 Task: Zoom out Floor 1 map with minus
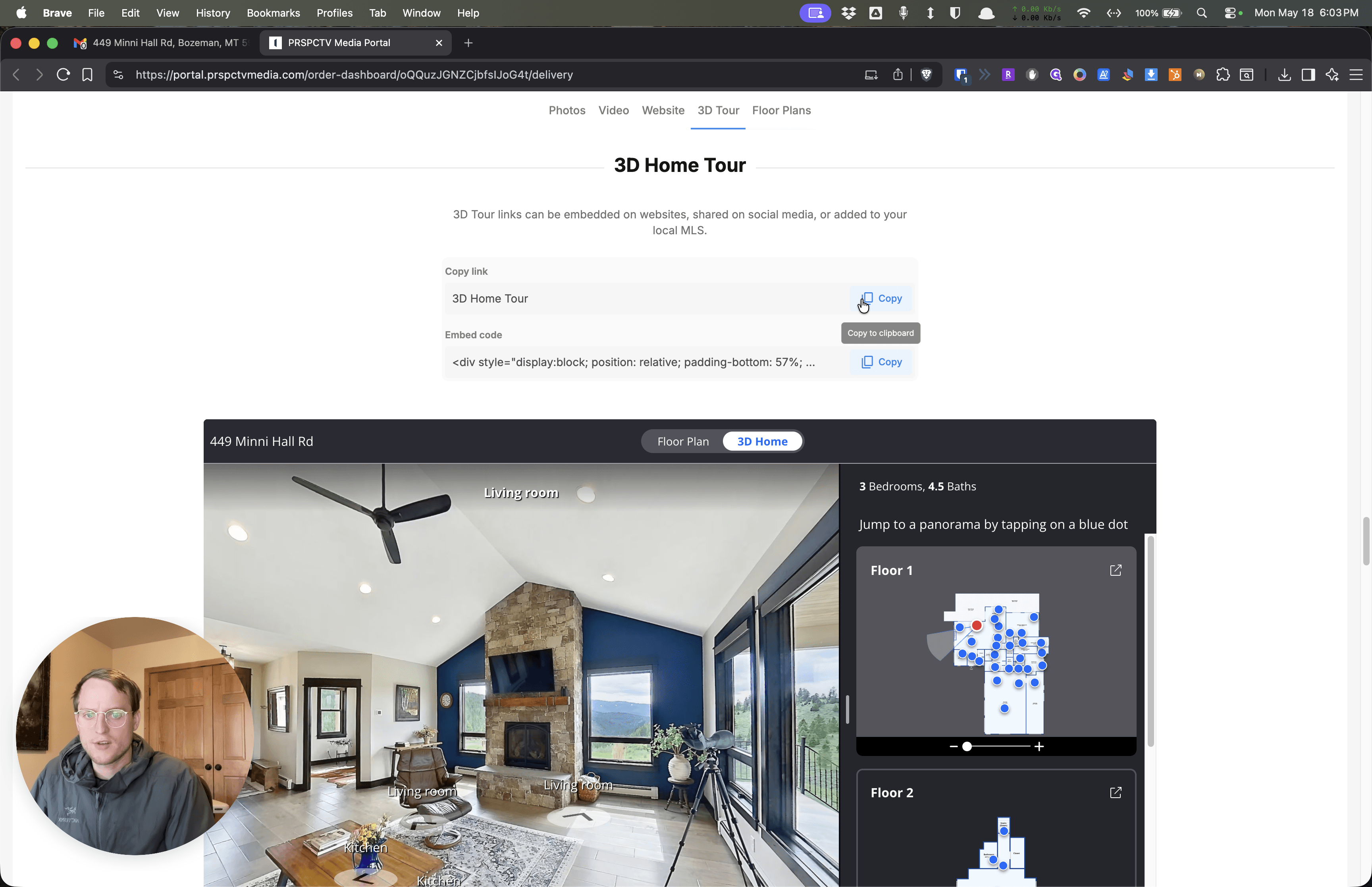[x=954, y=746]
